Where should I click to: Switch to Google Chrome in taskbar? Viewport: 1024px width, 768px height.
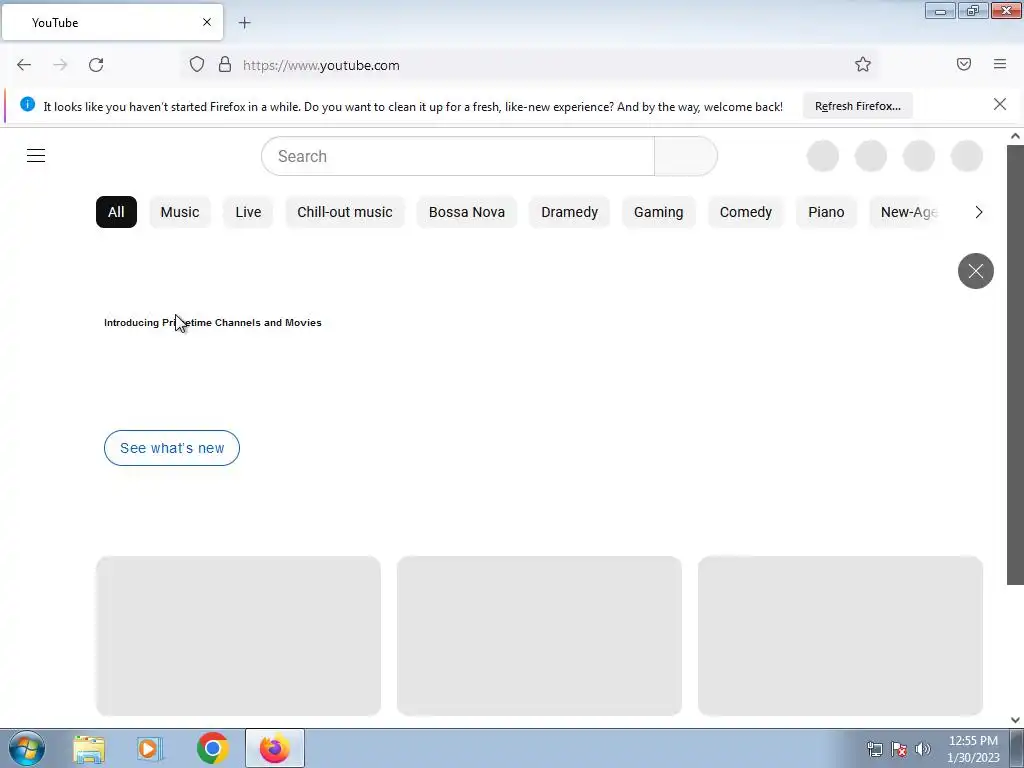pos(212,748)
